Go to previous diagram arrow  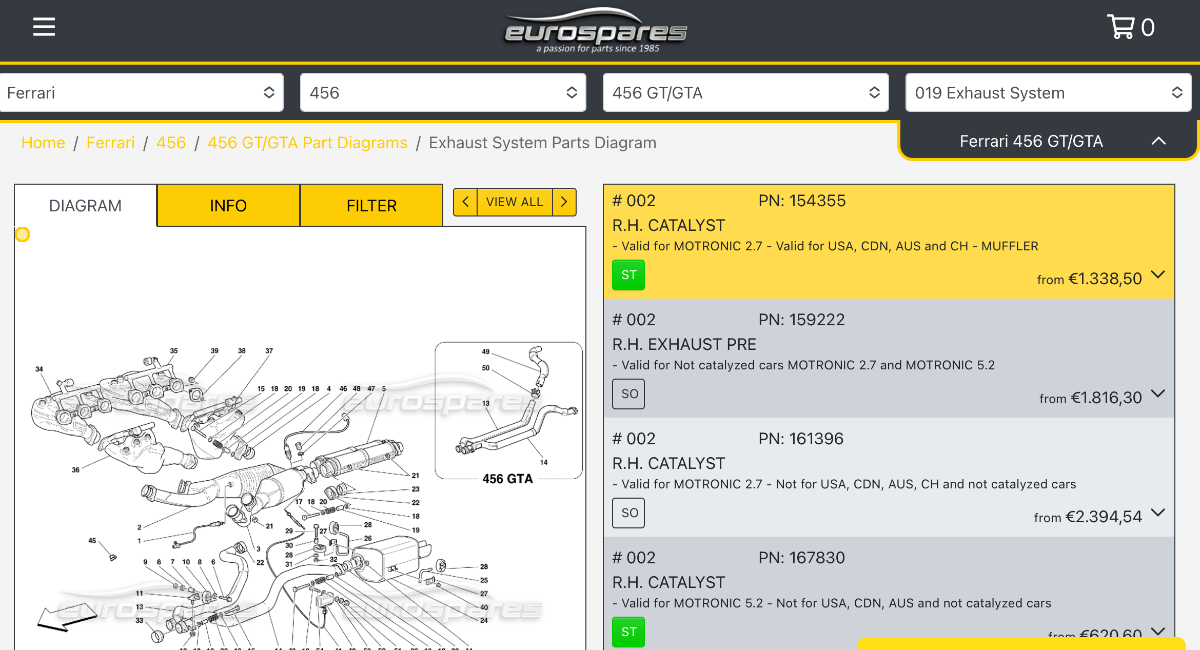(x=465, y=202)
